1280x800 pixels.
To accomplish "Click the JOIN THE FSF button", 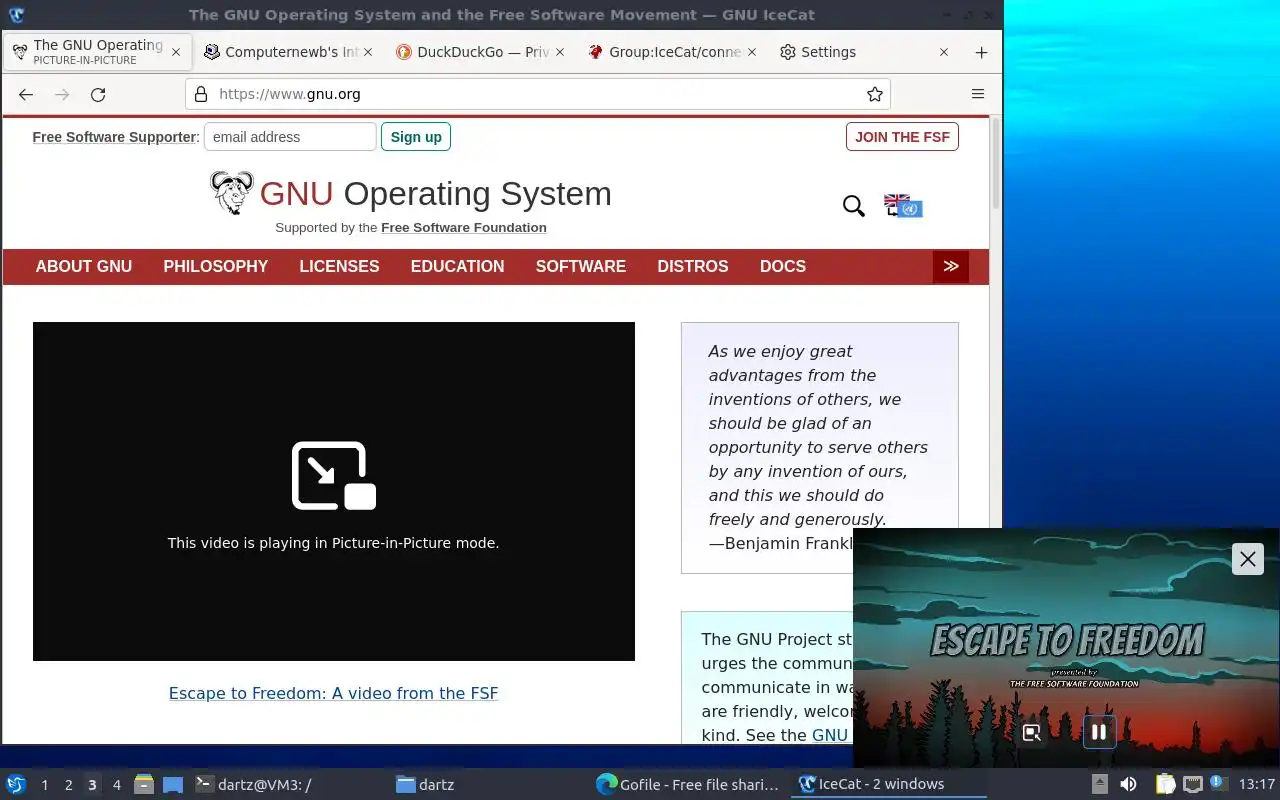I will click(x=902, y=137).
